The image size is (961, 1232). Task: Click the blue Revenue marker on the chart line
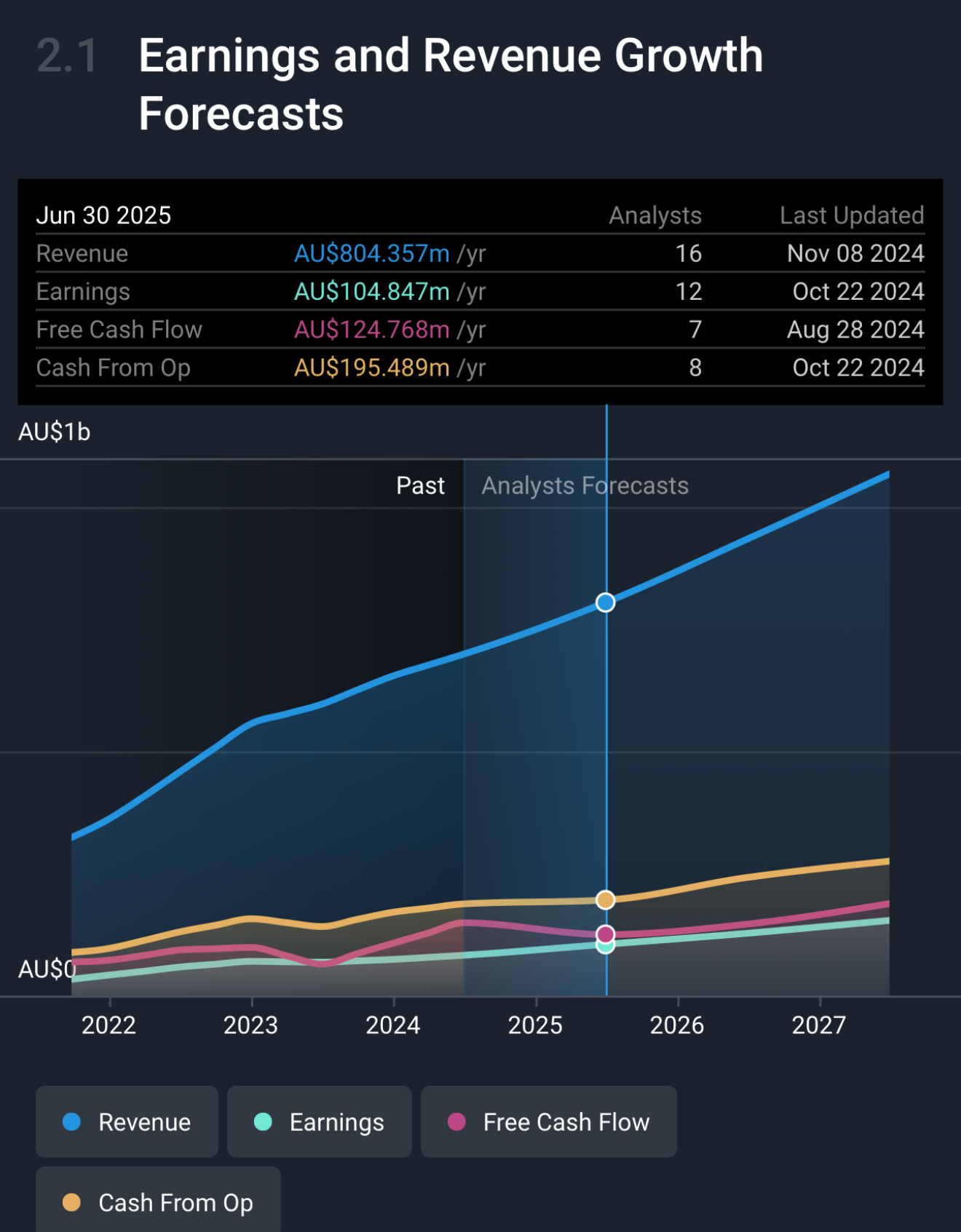click(605, 603)
